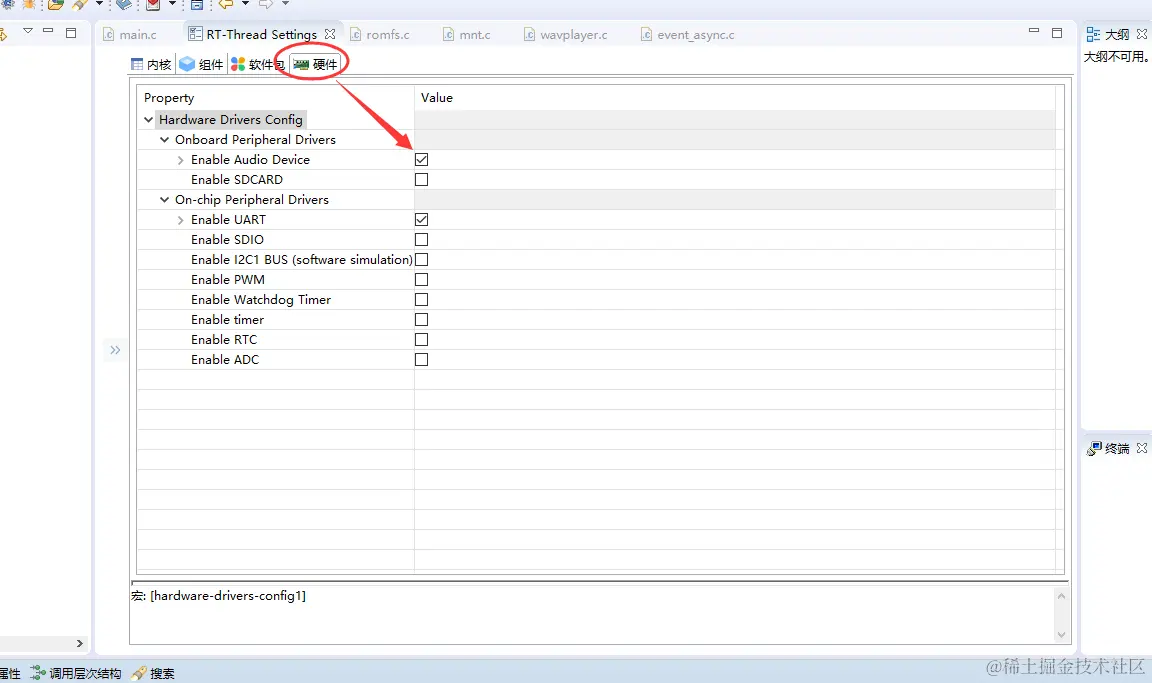
Task: Click the RT-Thread Settings tab icon
Action: (x=195, y=34)
